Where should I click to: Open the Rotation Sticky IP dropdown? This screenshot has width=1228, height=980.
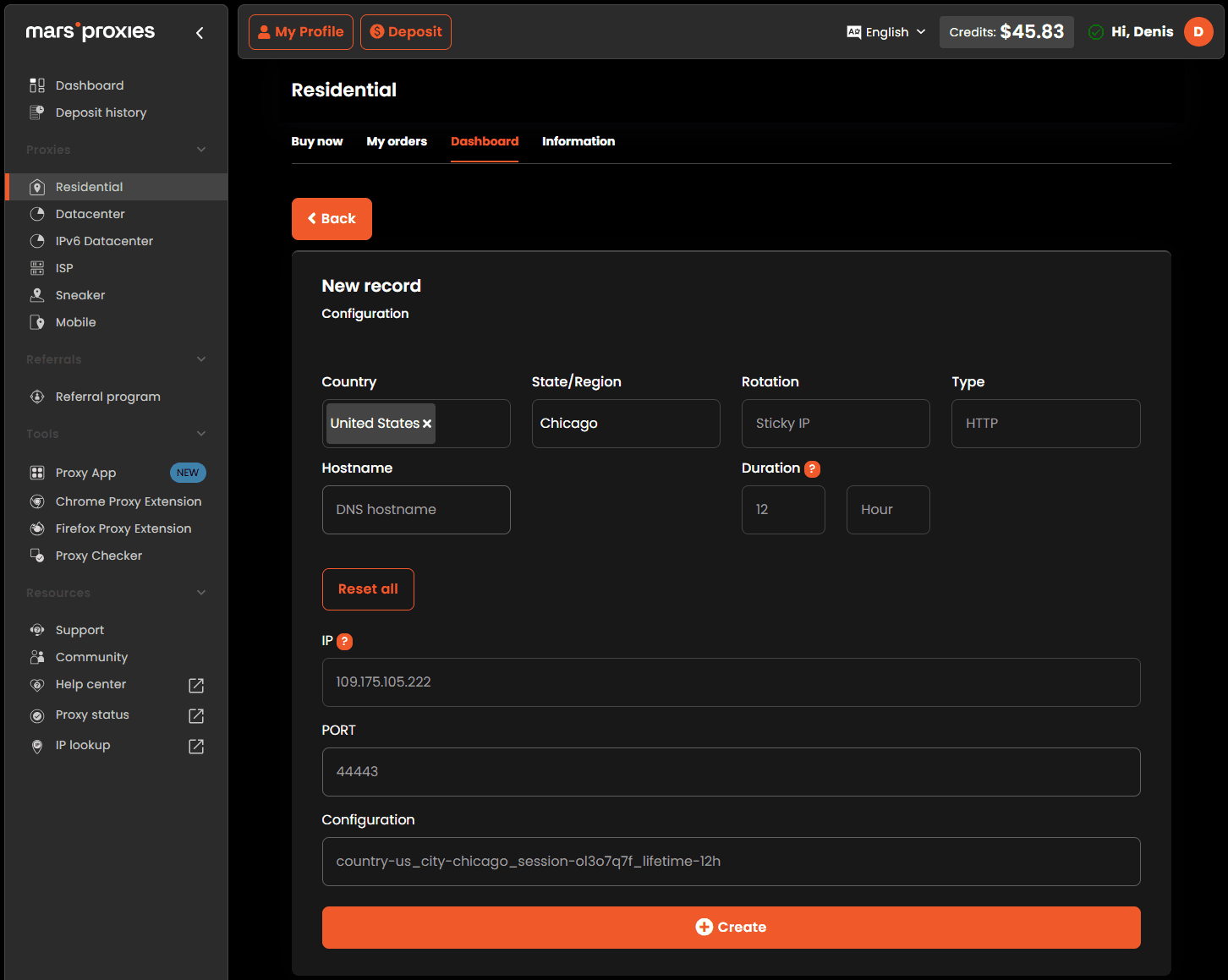click(x=835, y=424)
